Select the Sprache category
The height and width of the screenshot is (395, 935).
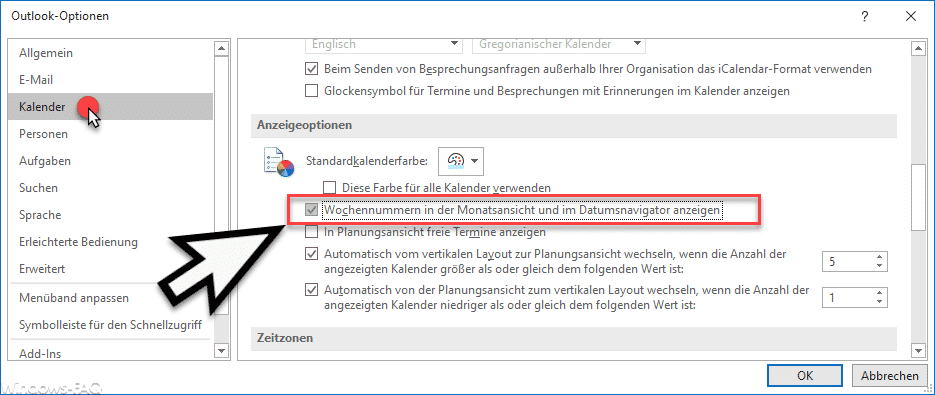click(110, 215)
